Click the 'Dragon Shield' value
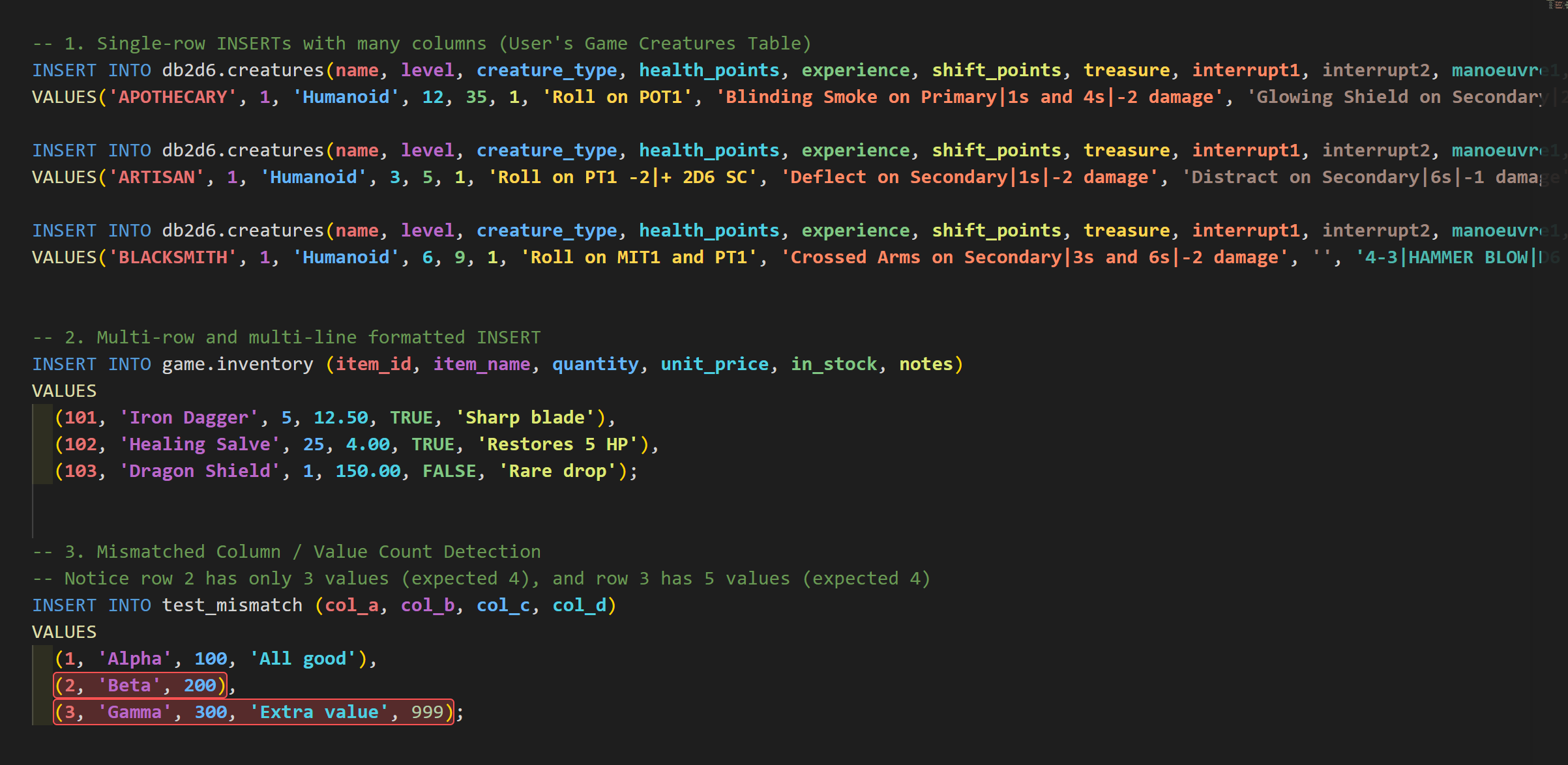Image resolution: width=1568 pixels, height=765 pixels. point(200,471)
